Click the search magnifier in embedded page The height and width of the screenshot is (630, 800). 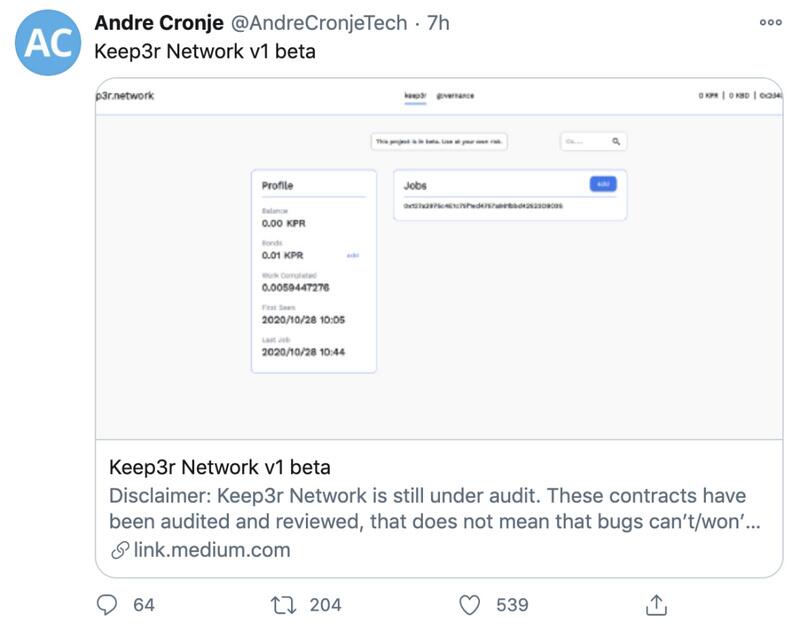pyautogui.click(x=617, y=142)
